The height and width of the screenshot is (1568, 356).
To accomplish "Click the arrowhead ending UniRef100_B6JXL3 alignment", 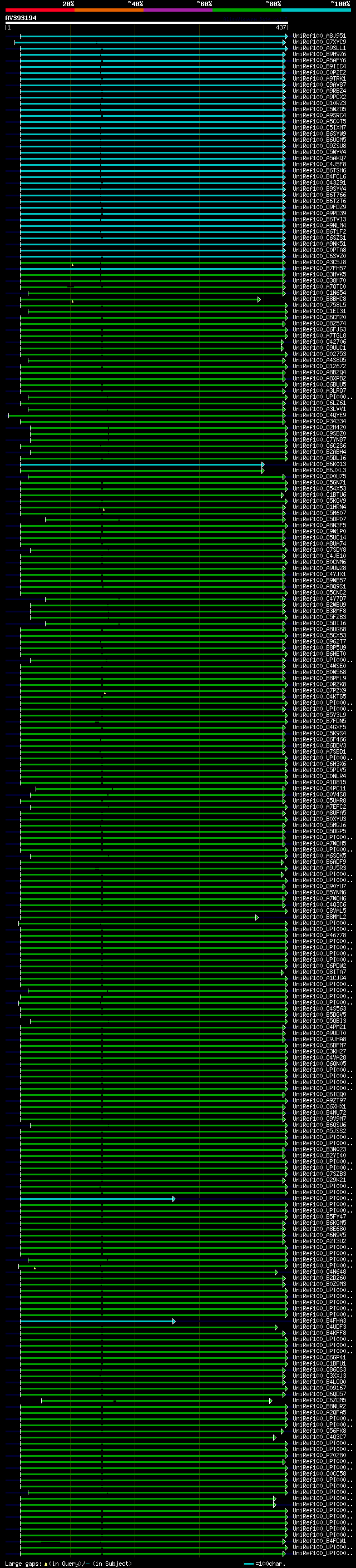I will 263,471.
